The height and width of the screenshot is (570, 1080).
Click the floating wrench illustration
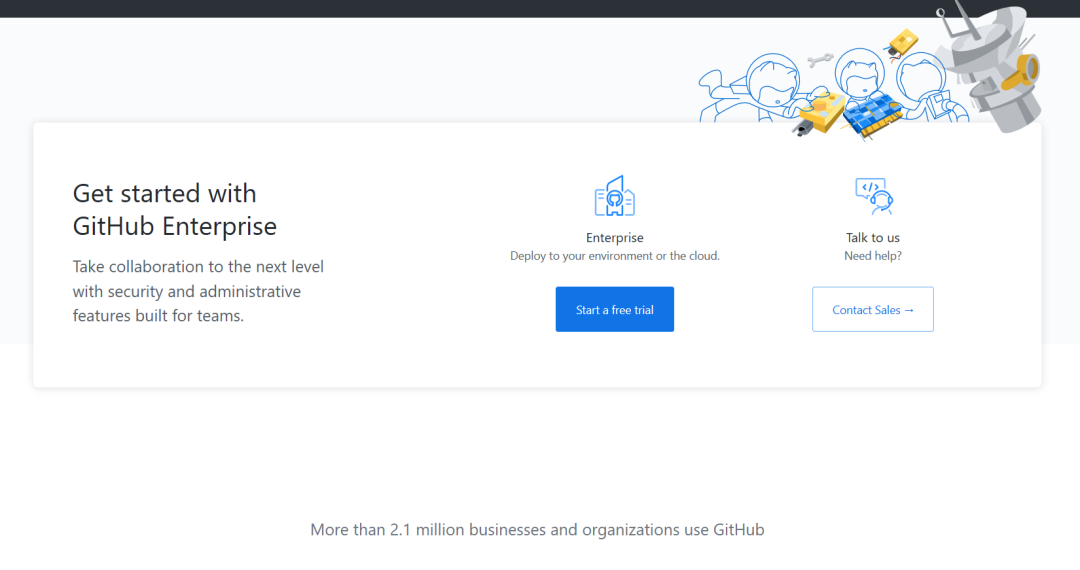click(820, 61)
